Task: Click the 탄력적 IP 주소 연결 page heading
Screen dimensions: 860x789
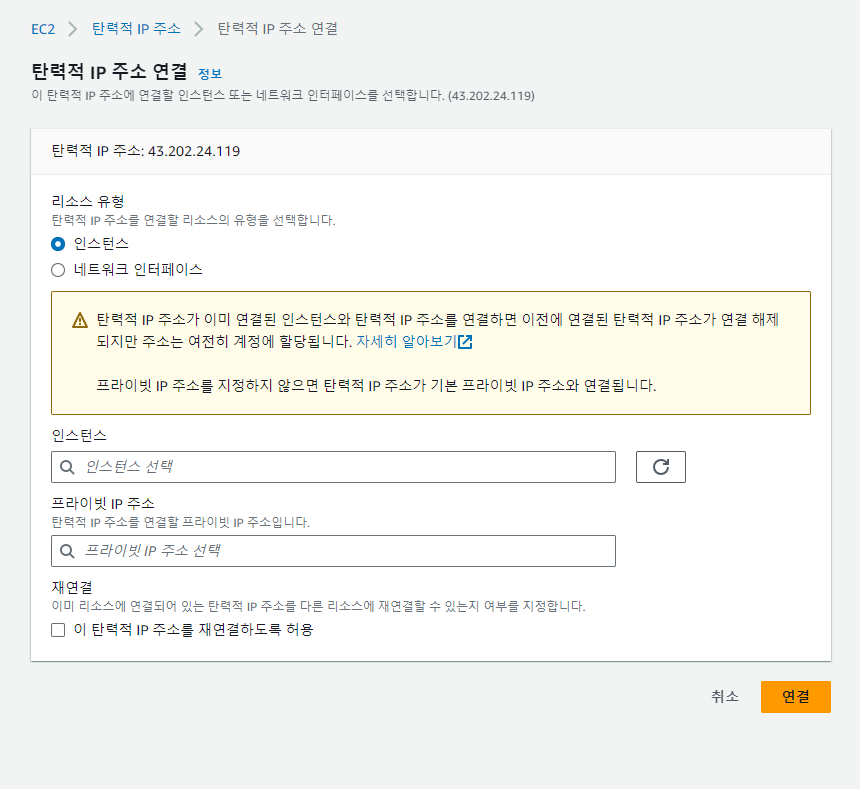Action: tap(110, 72)
